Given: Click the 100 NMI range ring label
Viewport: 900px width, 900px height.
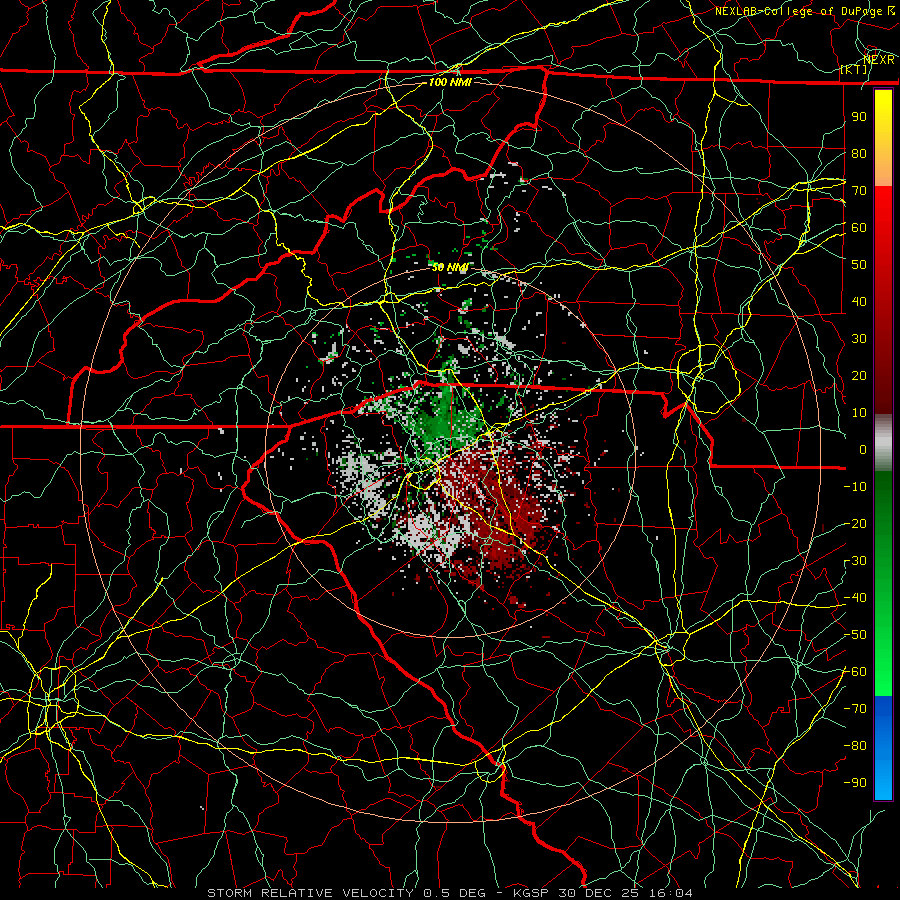Looking at the screenshot, I should click(x=450, y=82).
